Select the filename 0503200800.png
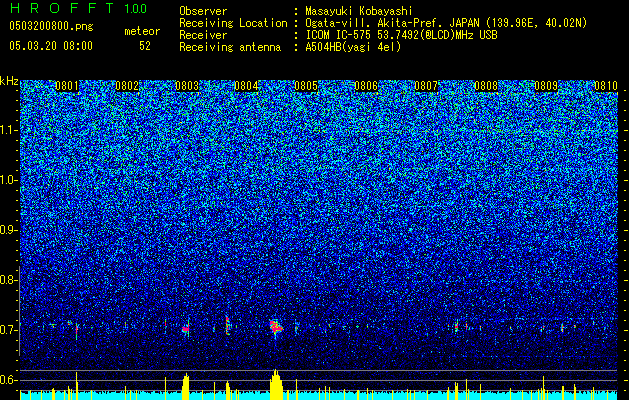The image size is (629, 400). (51, 26)
